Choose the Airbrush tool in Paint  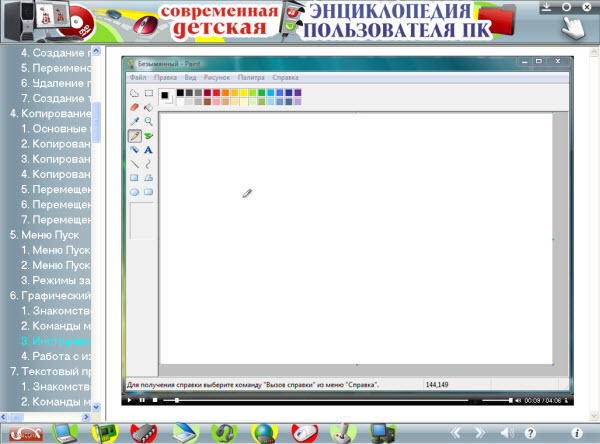click(x=134, y=150)
